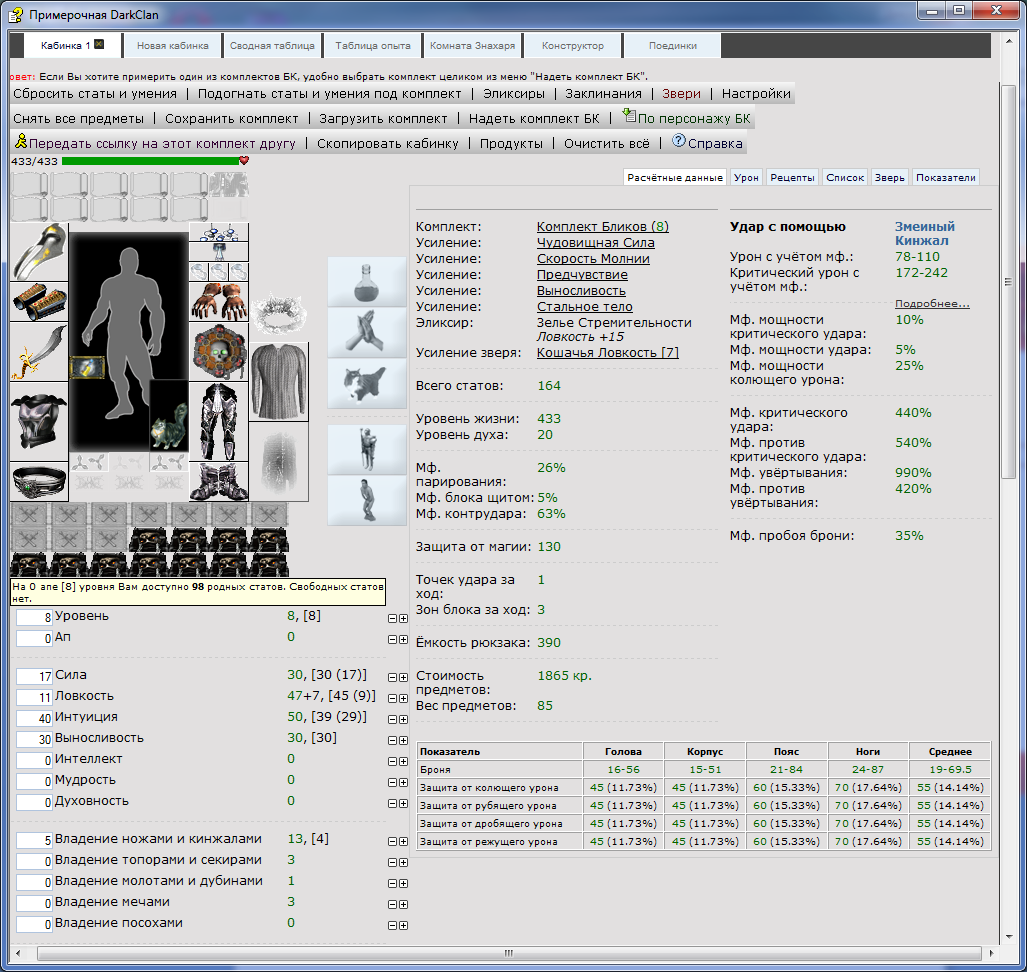
Task: Increase Уровень with plus button
Action: 403,618
